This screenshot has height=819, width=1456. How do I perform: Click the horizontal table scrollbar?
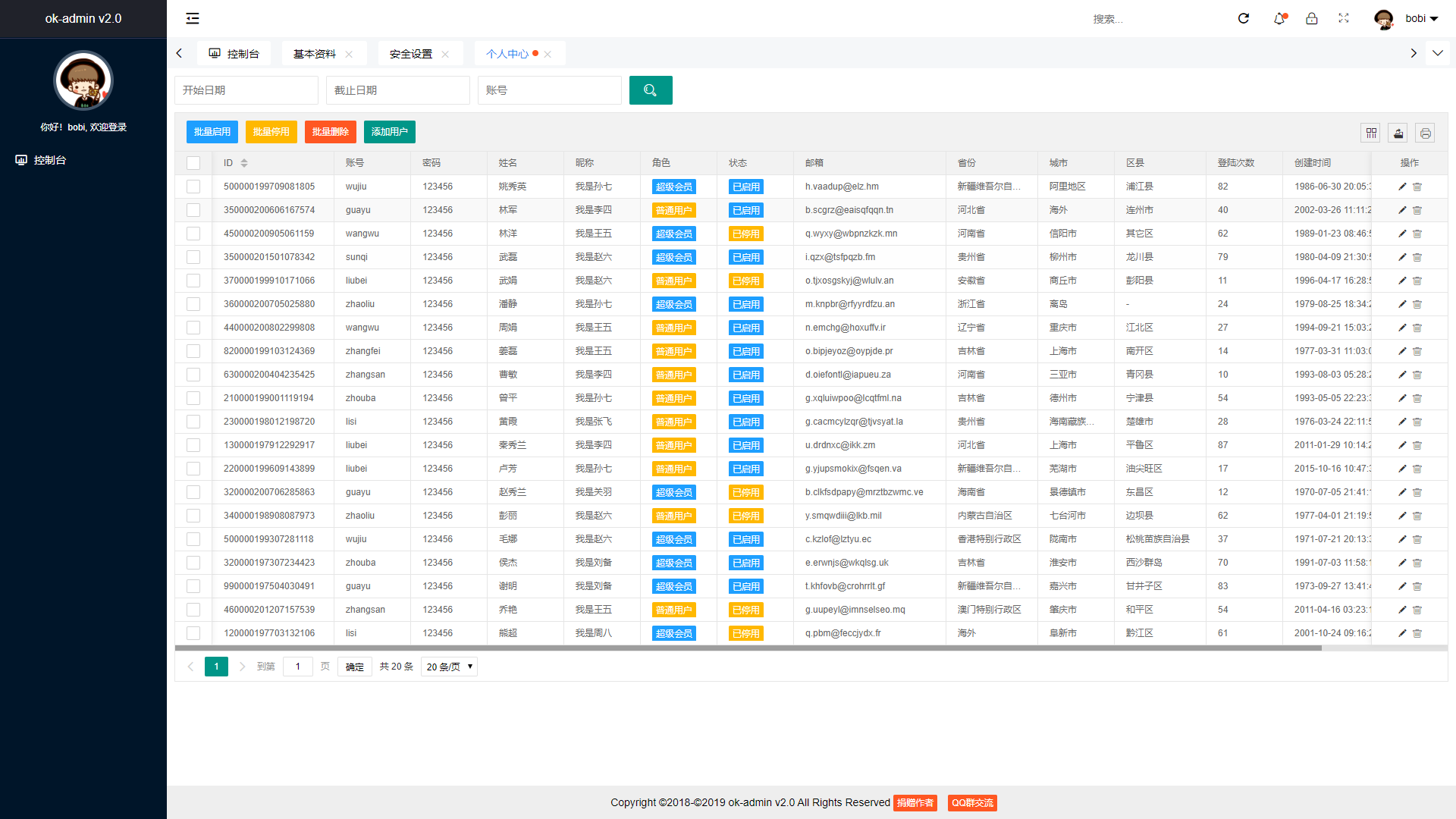coord(748,648)
